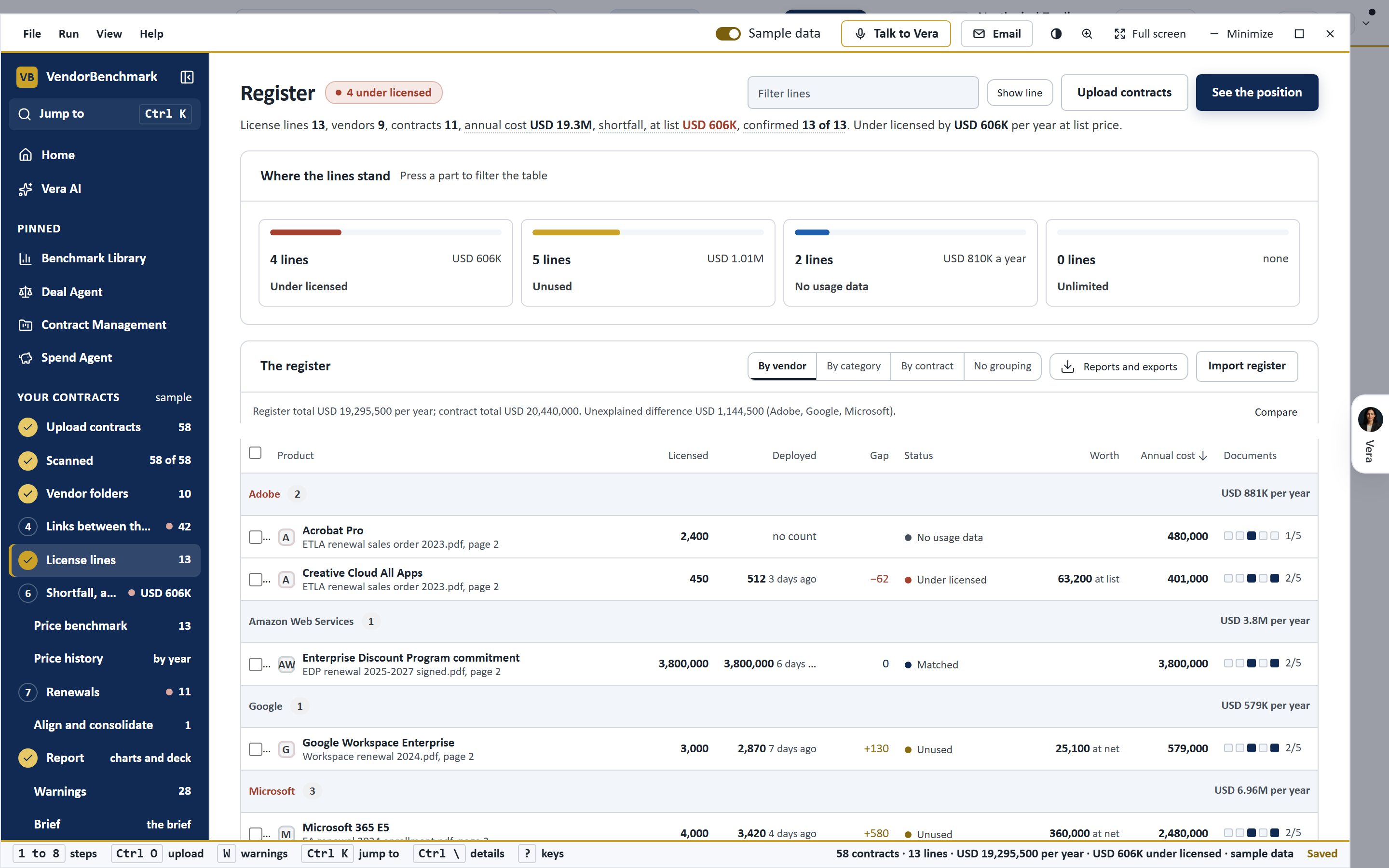Click the zoom magnifier icon in top bar
The image size is (1389, 868).
1087,34
